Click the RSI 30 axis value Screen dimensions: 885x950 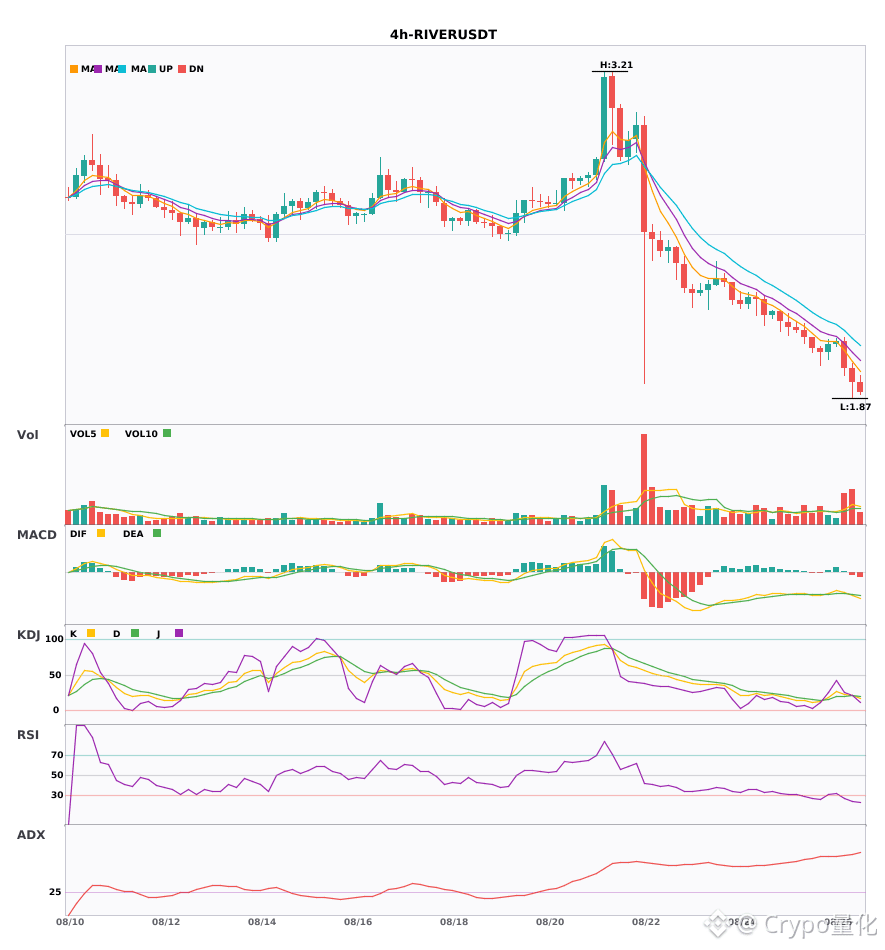click(x=57, y=795)
